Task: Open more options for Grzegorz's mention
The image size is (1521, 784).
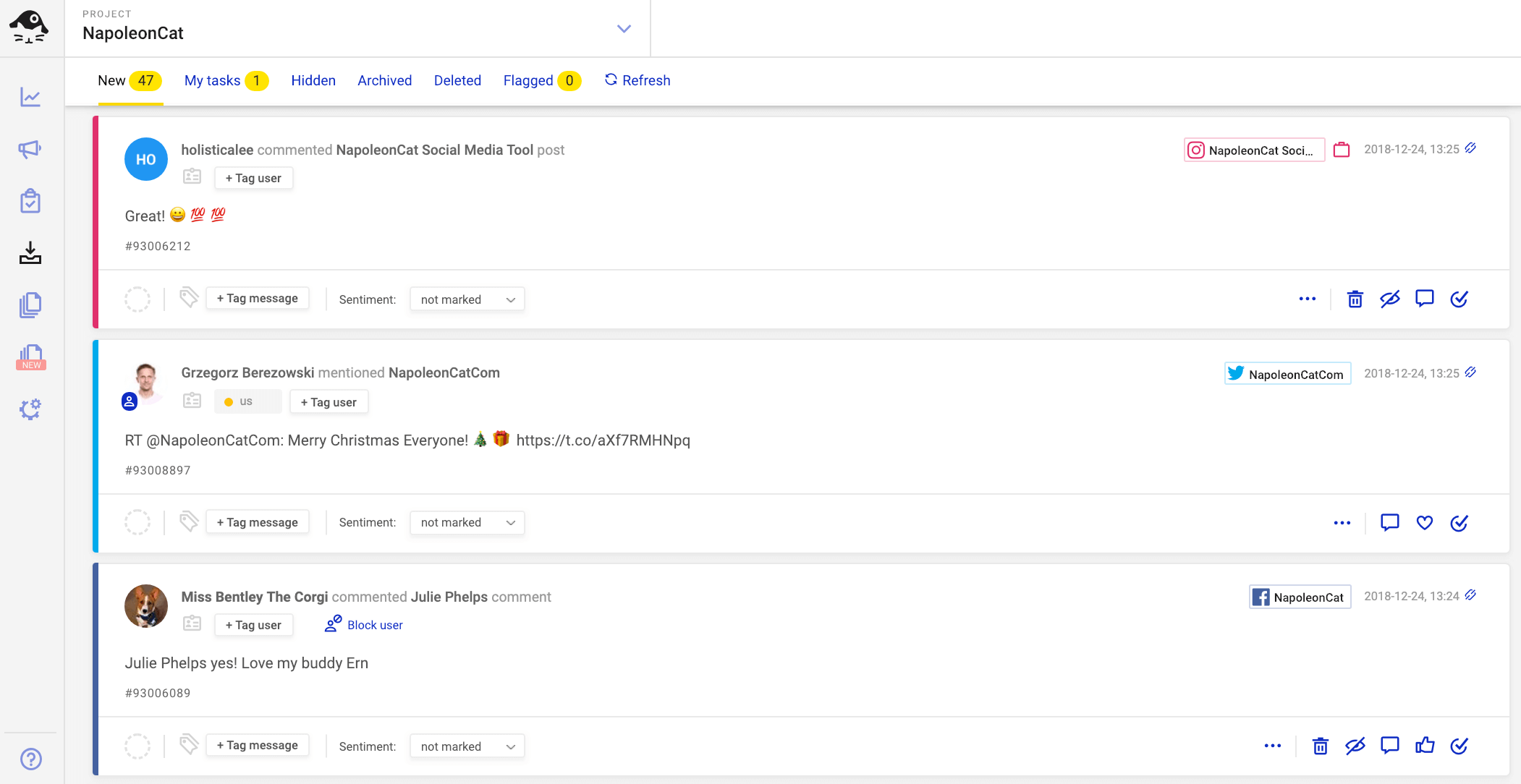Action: point(1342,523)
